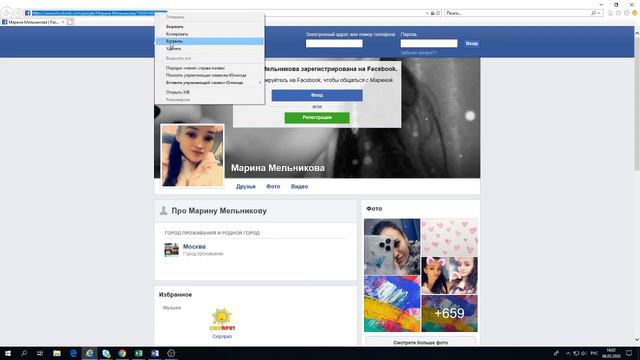Open the selfie with phone photo thumbnail
This screenshot has height=360, width=640.
(x=392, y=247)
